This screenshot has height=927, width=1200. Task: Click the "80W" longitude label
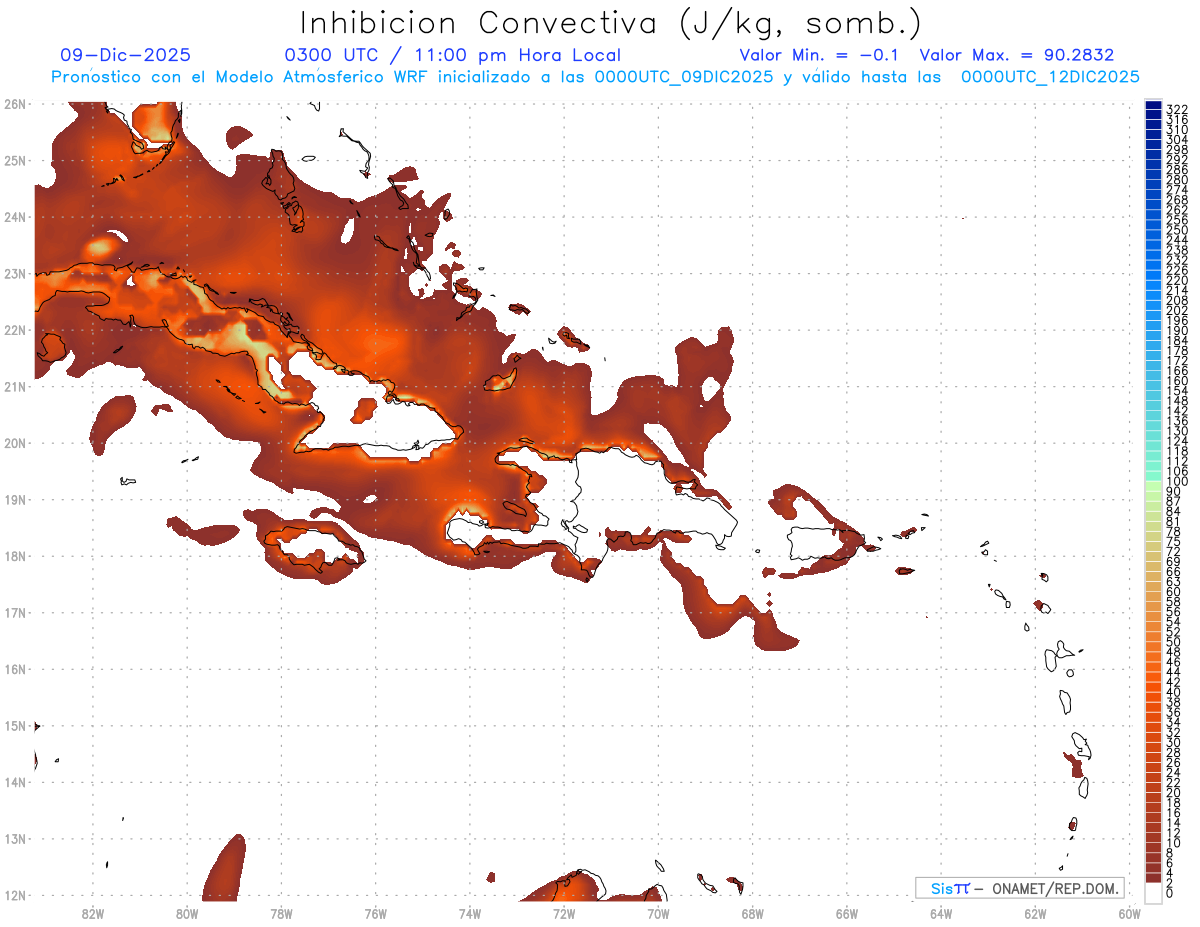(x=187, y=912)
